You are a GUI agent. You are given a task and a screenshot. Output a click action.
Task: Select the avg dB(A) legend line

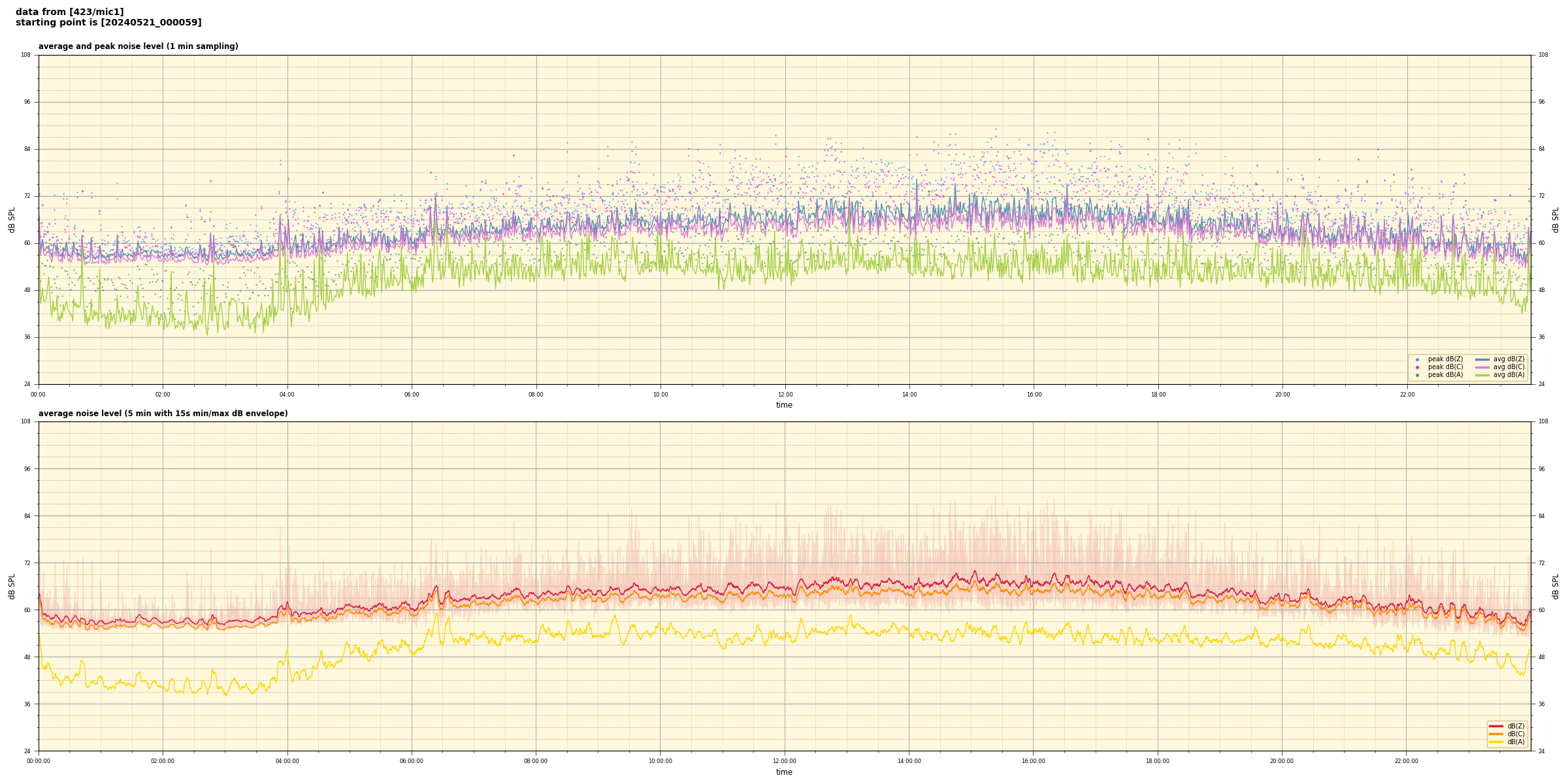pyautogui.click(x=1482, y=375)
